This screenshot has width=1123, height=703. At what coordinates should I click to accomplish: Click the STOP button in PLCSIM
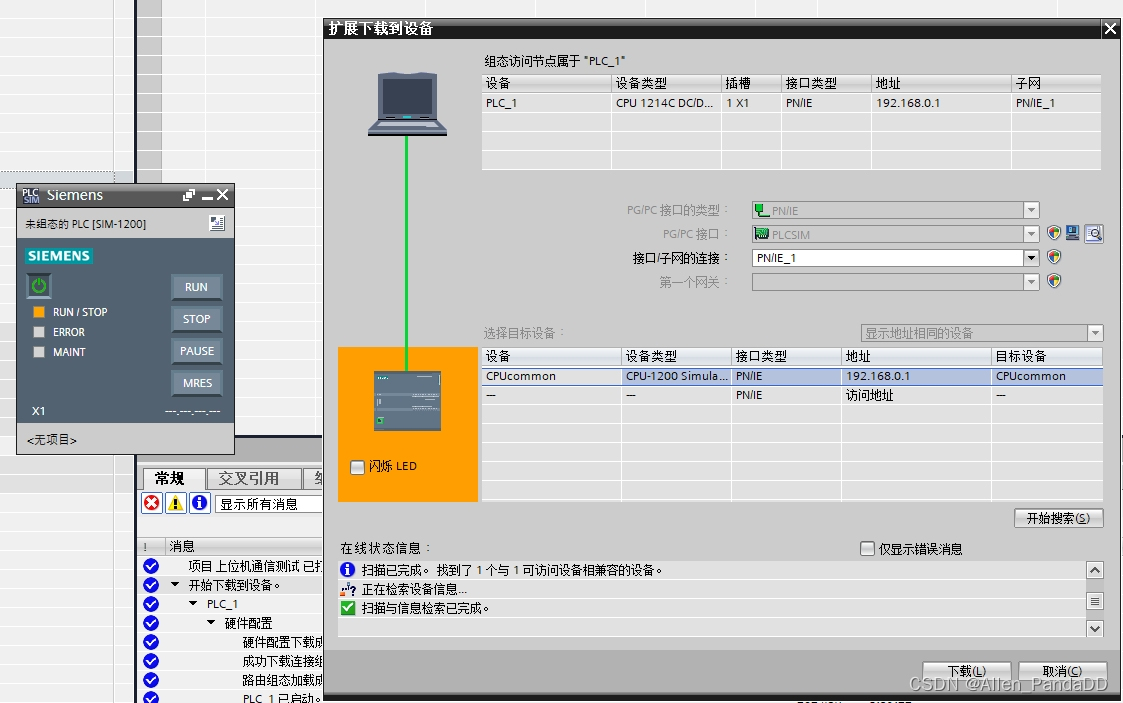pyautogui.click(x=196, y=319)
